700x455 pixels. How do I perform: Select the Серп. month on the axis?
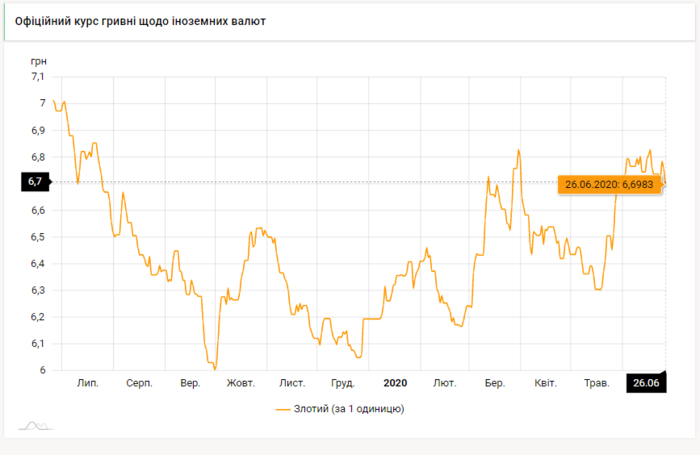pyautogui.click(x=139, y=383)
